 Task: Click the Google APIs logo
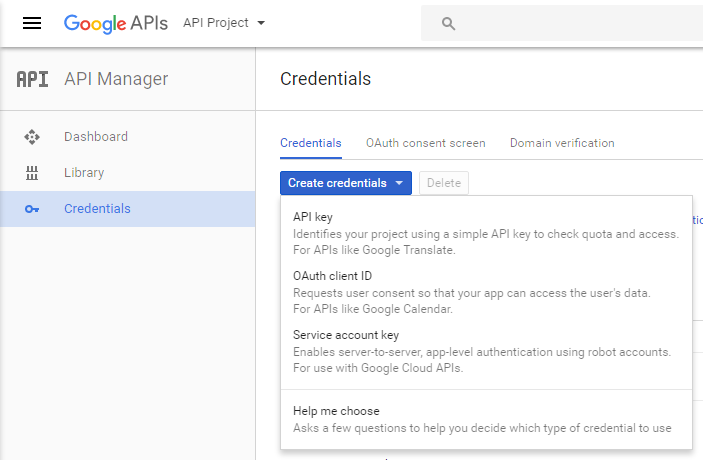pyautogui.click(x=116, y=23)
